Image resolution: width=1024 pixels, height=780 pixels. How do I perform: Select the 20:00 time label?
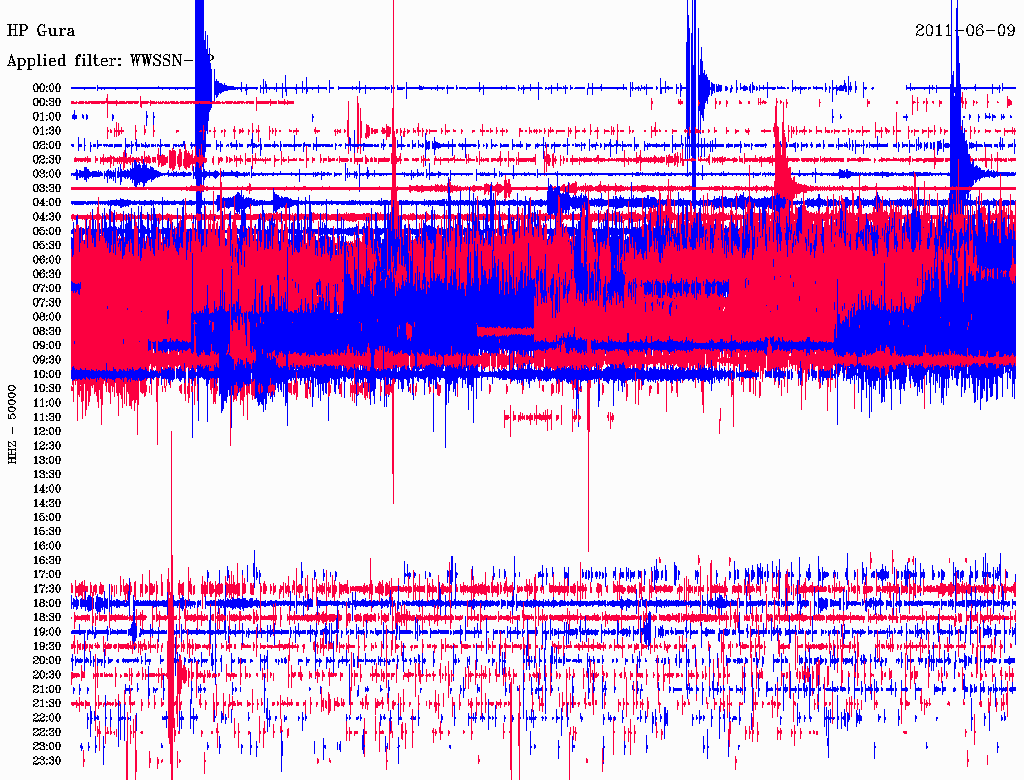click(47, 660)
